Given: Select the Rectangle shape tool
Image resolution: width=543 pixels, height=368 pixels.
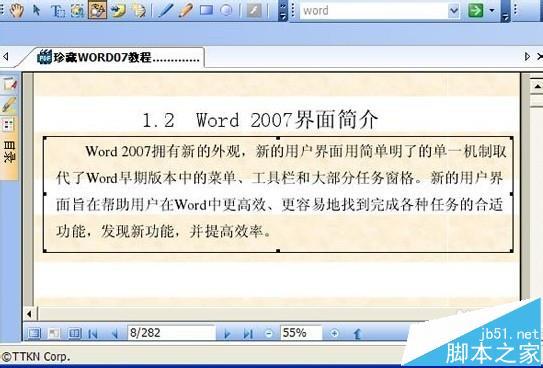Looking at the screenshot, I should coord(206,10).
